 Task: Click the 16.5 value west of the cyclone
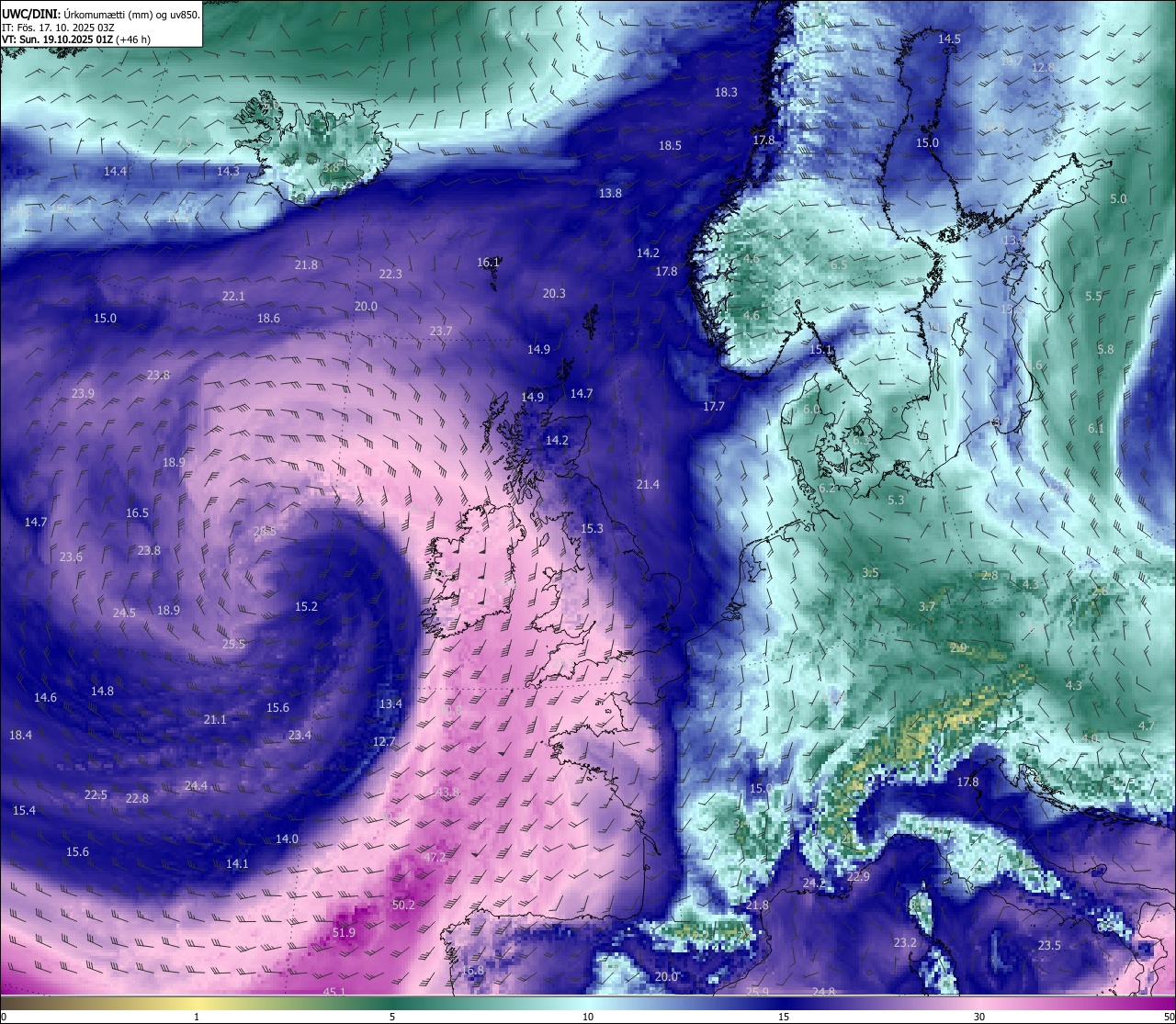pos(137,512)
